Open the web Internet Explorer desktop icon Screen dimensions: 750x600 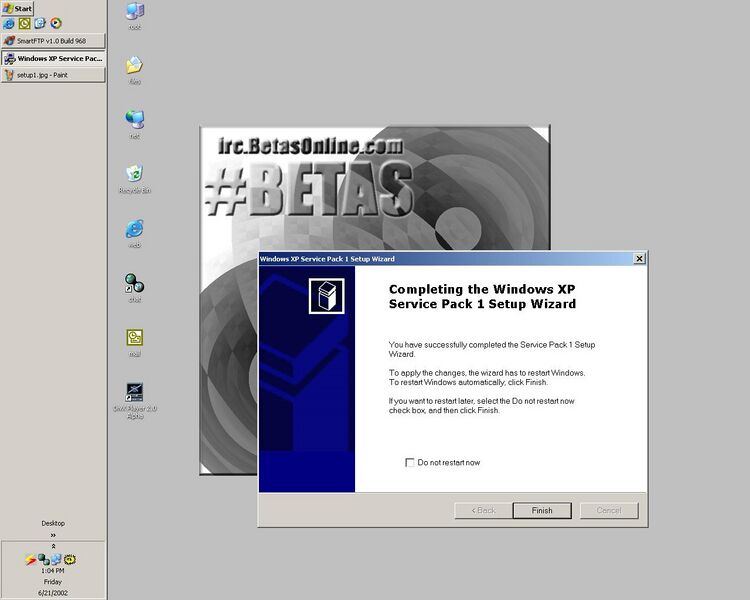135,233
